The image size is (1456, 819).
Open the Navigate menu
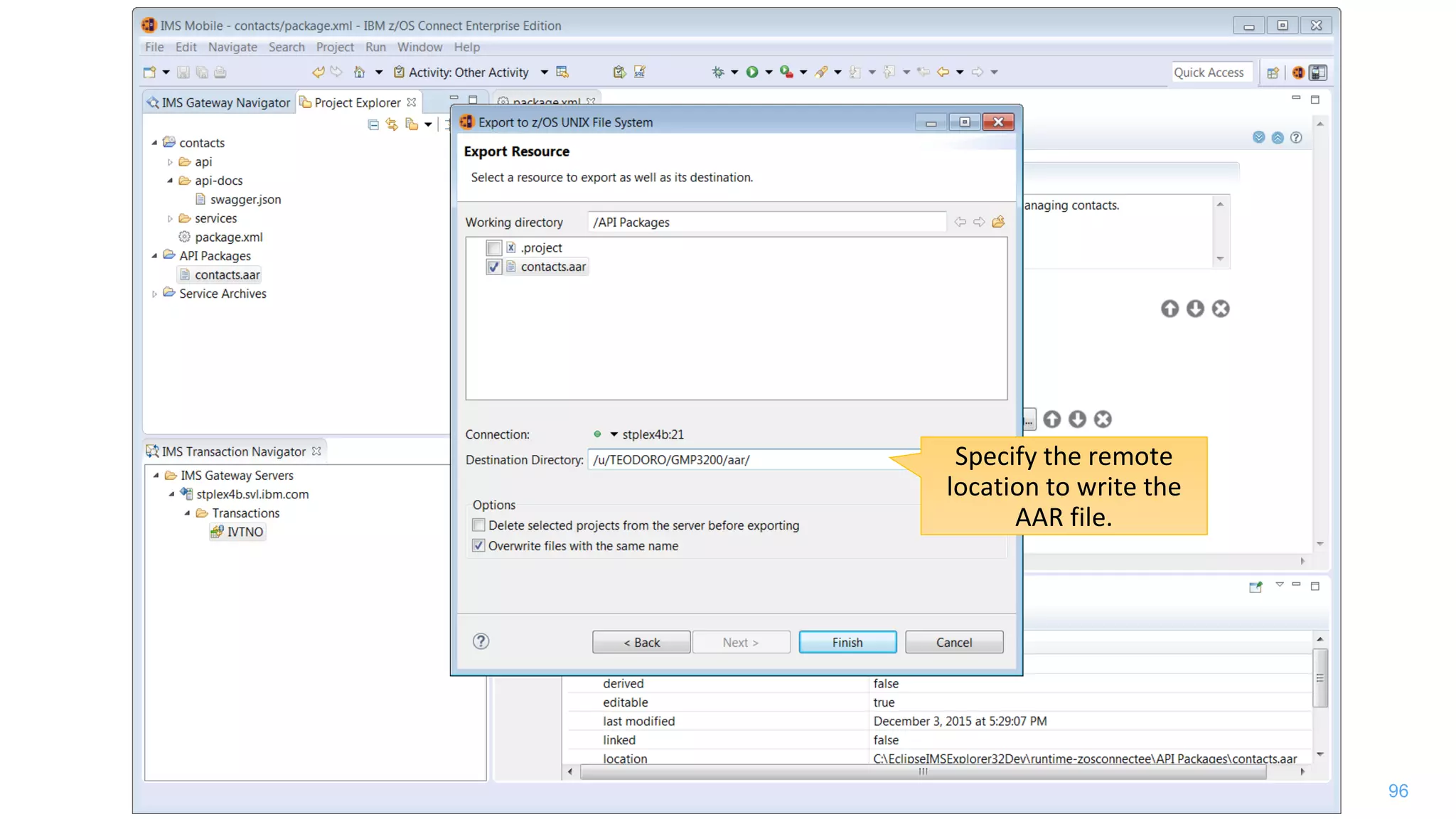point(232,47)
